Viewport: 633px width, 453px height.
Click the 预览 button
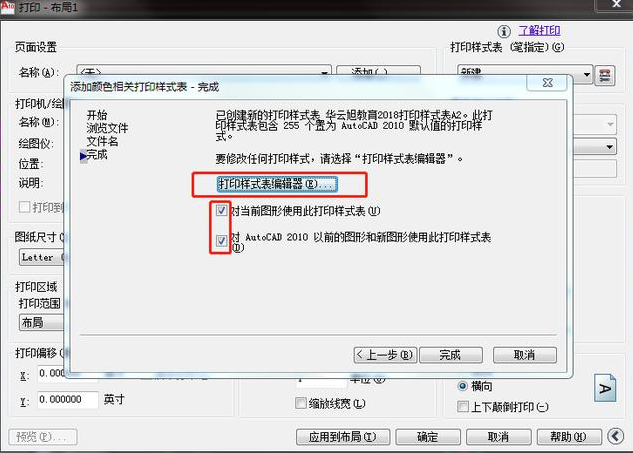coord(42,437)
